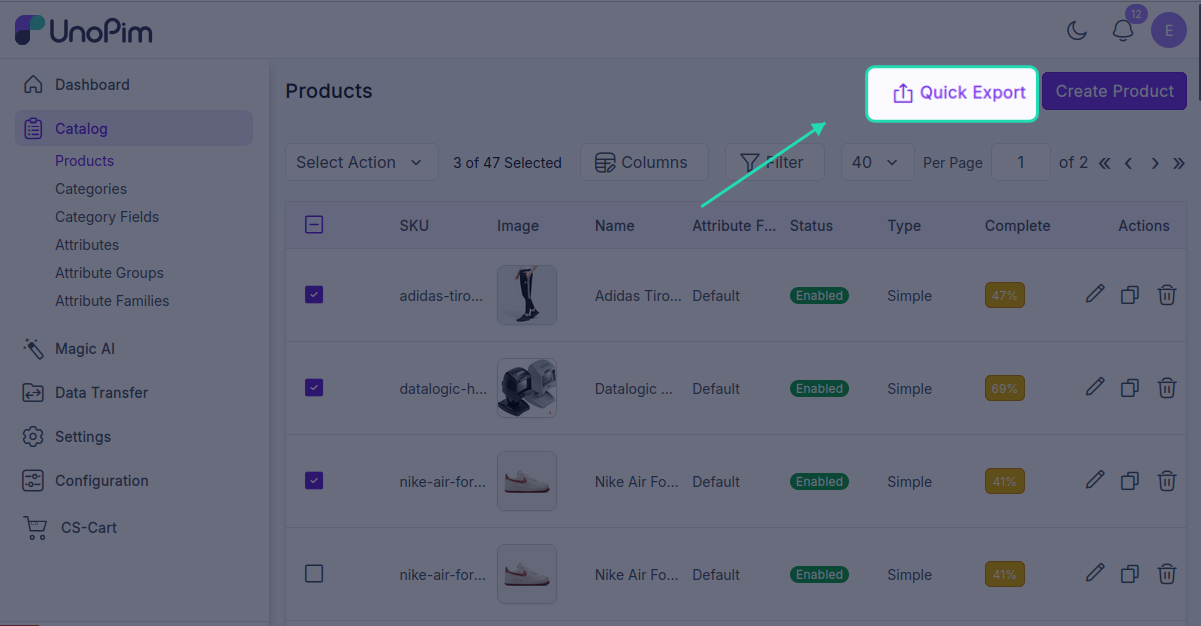Screen dimensions: 1201x626
Task: Go to the first page of products
Action: pos(1105,163)
